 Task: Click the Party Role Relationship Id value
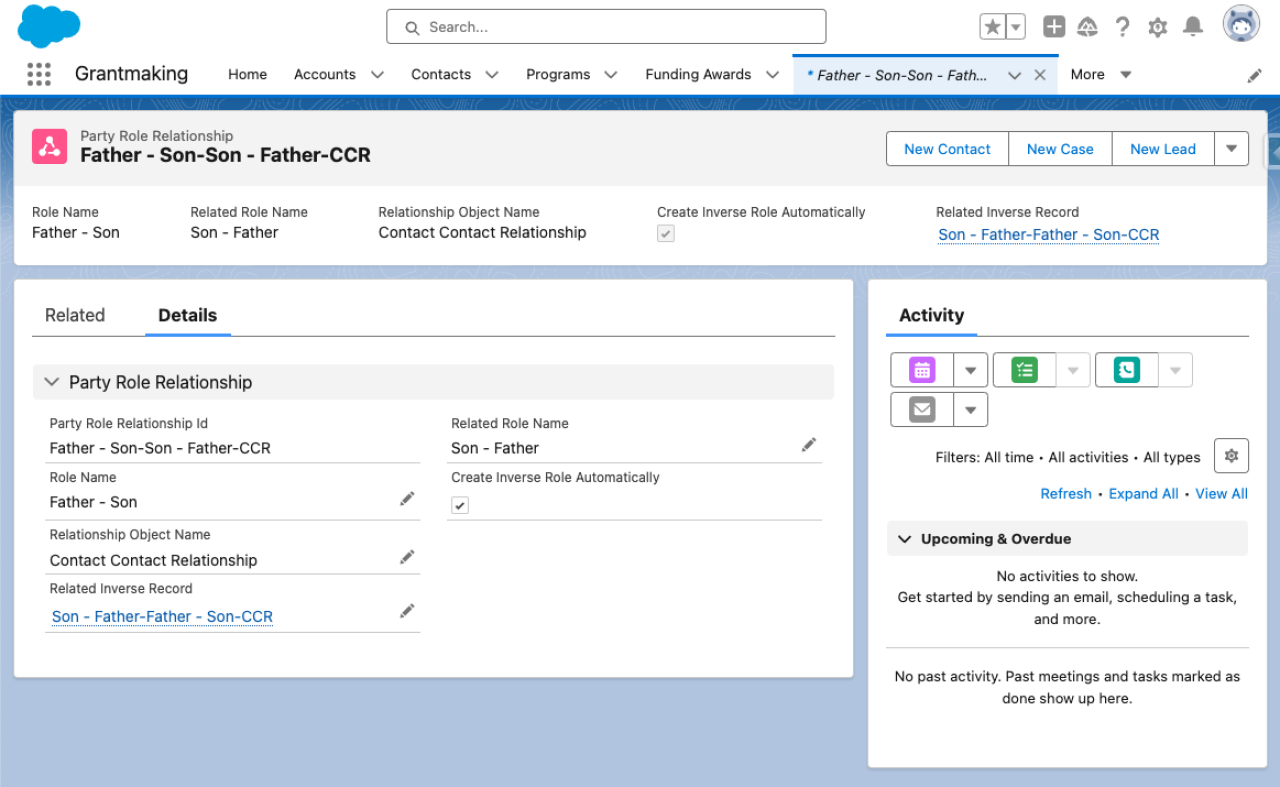click(x=160, y=449)
